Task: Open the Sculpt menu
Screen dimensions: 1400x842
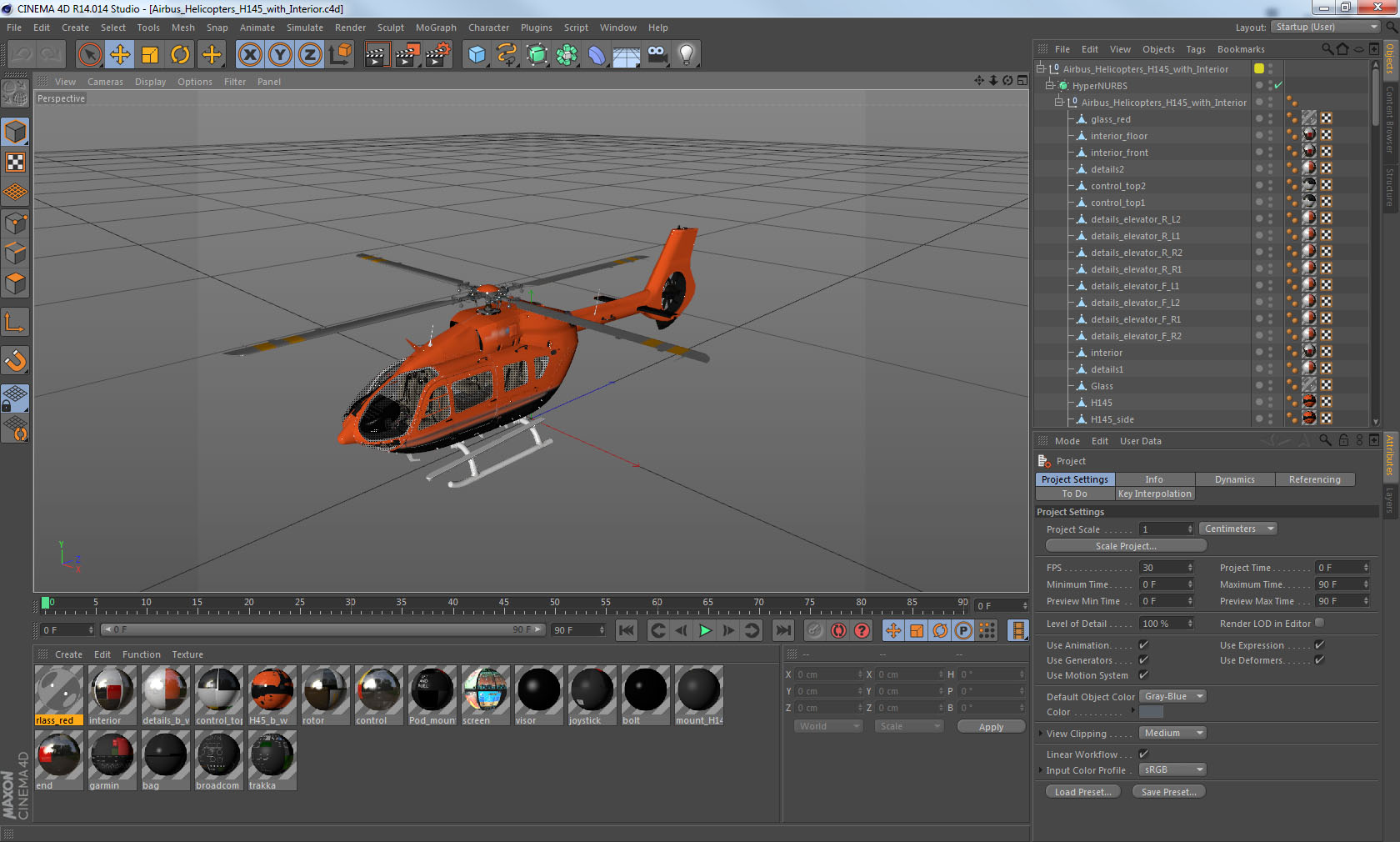Action: coord(391,28)
